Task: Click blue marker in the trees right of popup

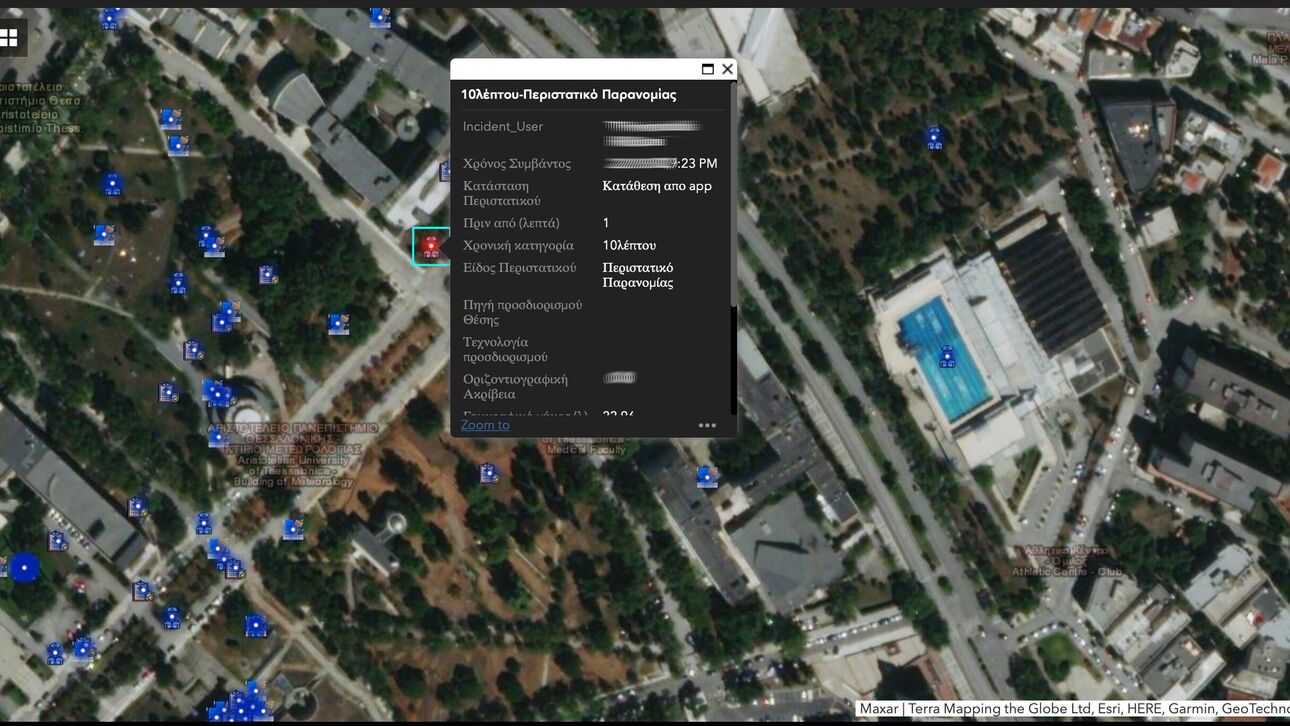Action: pos(934,138)
